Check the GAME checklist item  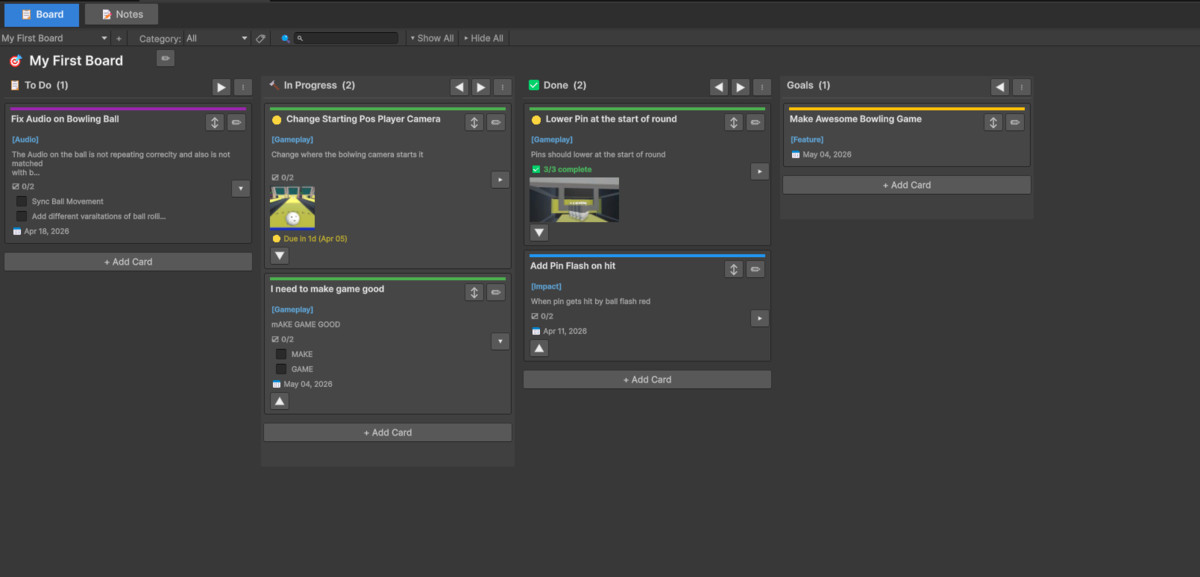click(282, 369)
